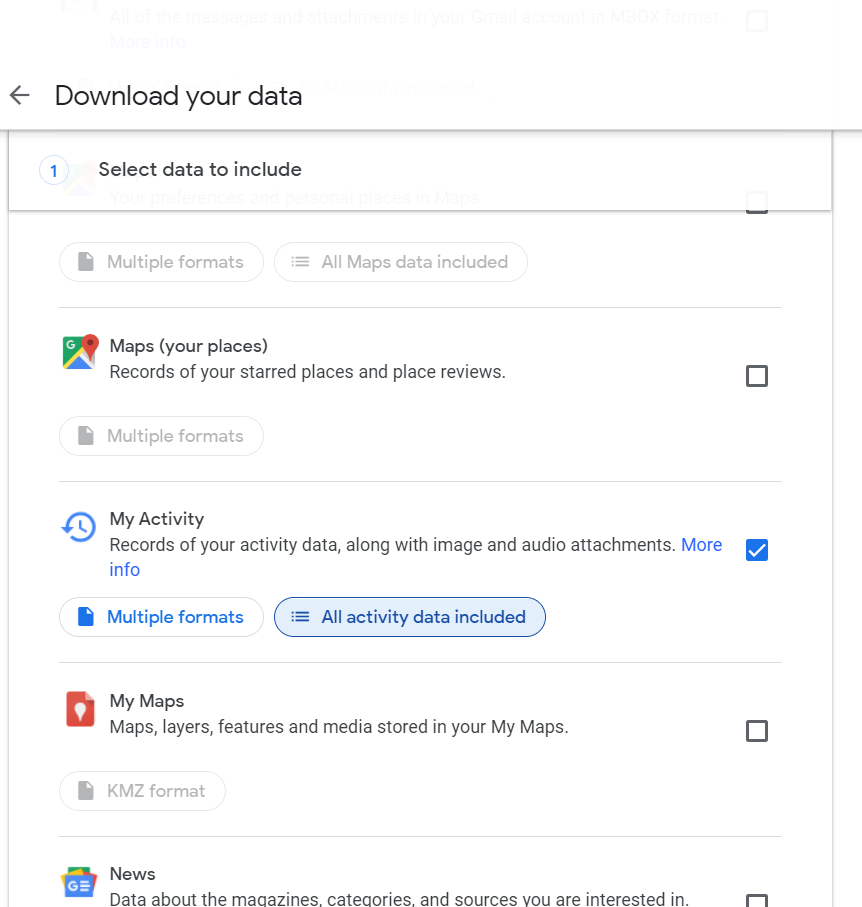Click the My Maps red icon
The width and height of the screenshot is (862, 907).
[x=80, y=708]
